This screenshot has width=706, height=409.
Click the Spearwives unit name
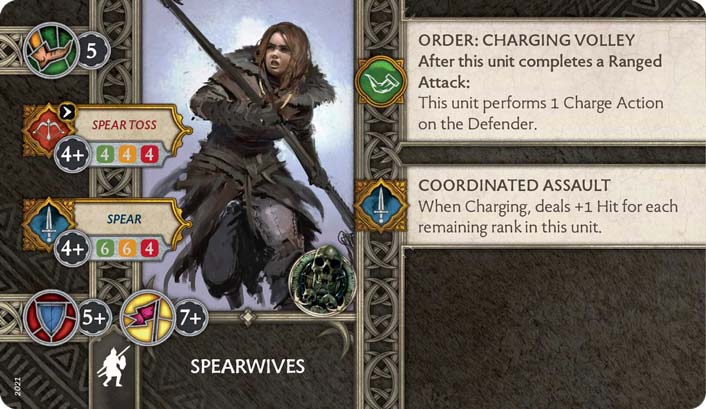[248, 366]
